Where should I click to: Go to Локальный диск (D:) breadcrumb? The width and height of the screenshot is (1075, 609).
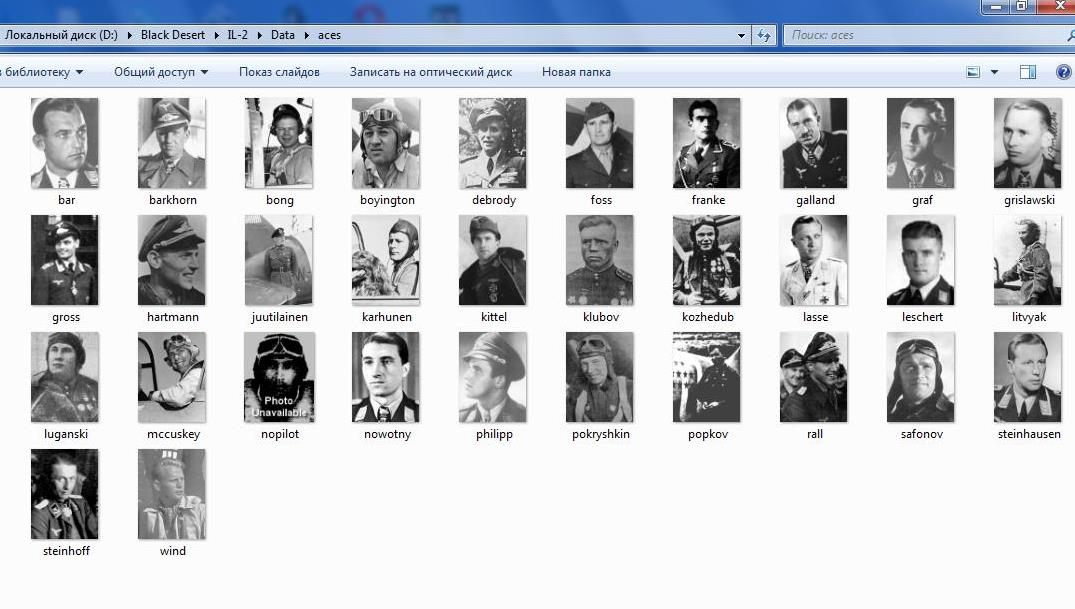[60, 35]
